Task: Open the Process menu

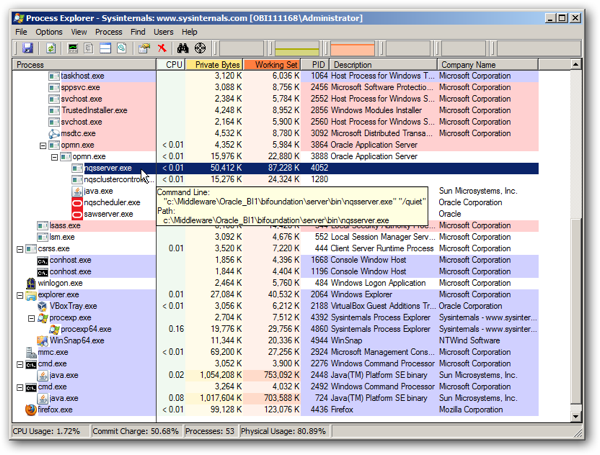Action: tap(109, 32)
